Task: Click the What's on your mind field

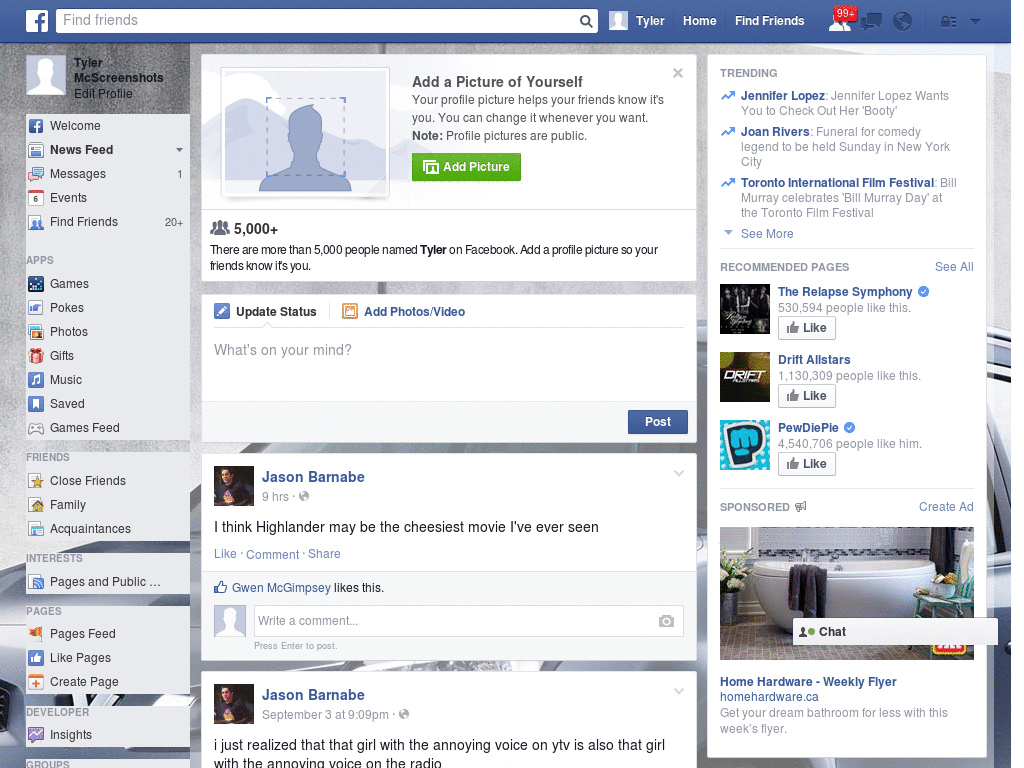Action: tap(449, 362)
